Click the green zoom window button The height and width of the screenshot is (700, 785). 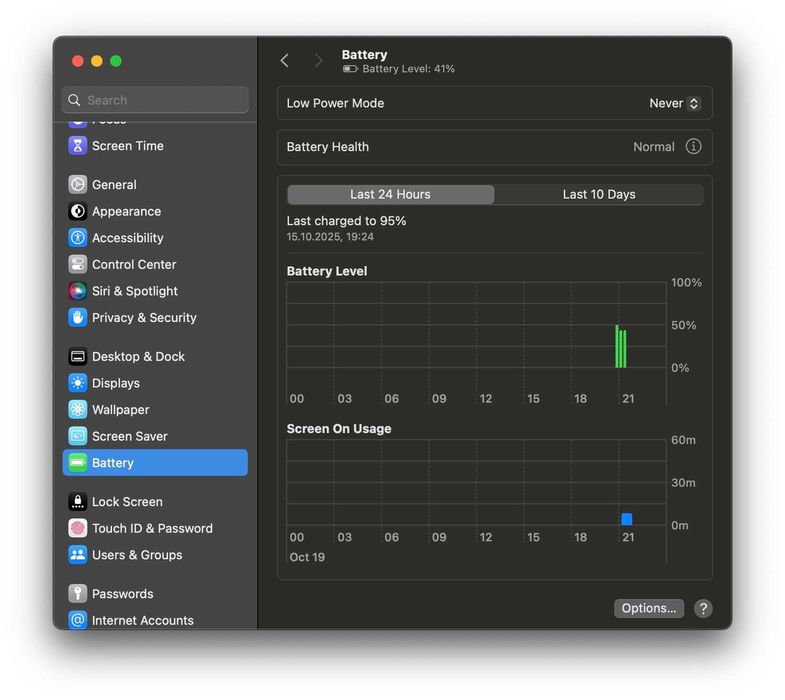tap(116, 61)
